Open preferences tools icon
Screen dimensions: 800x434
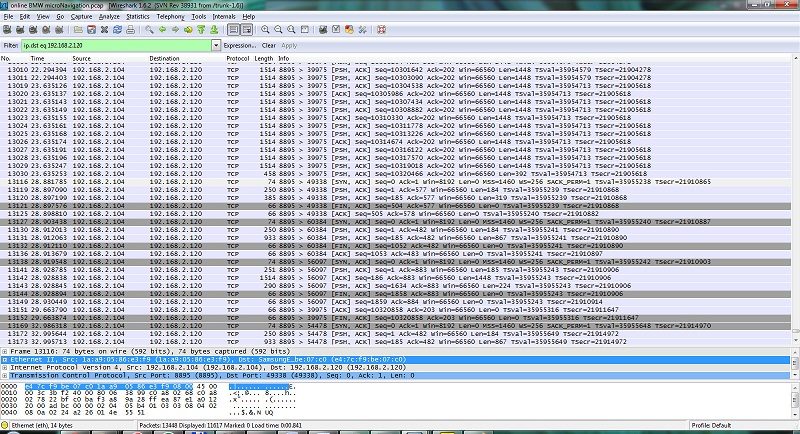click(x=363, y=30)
